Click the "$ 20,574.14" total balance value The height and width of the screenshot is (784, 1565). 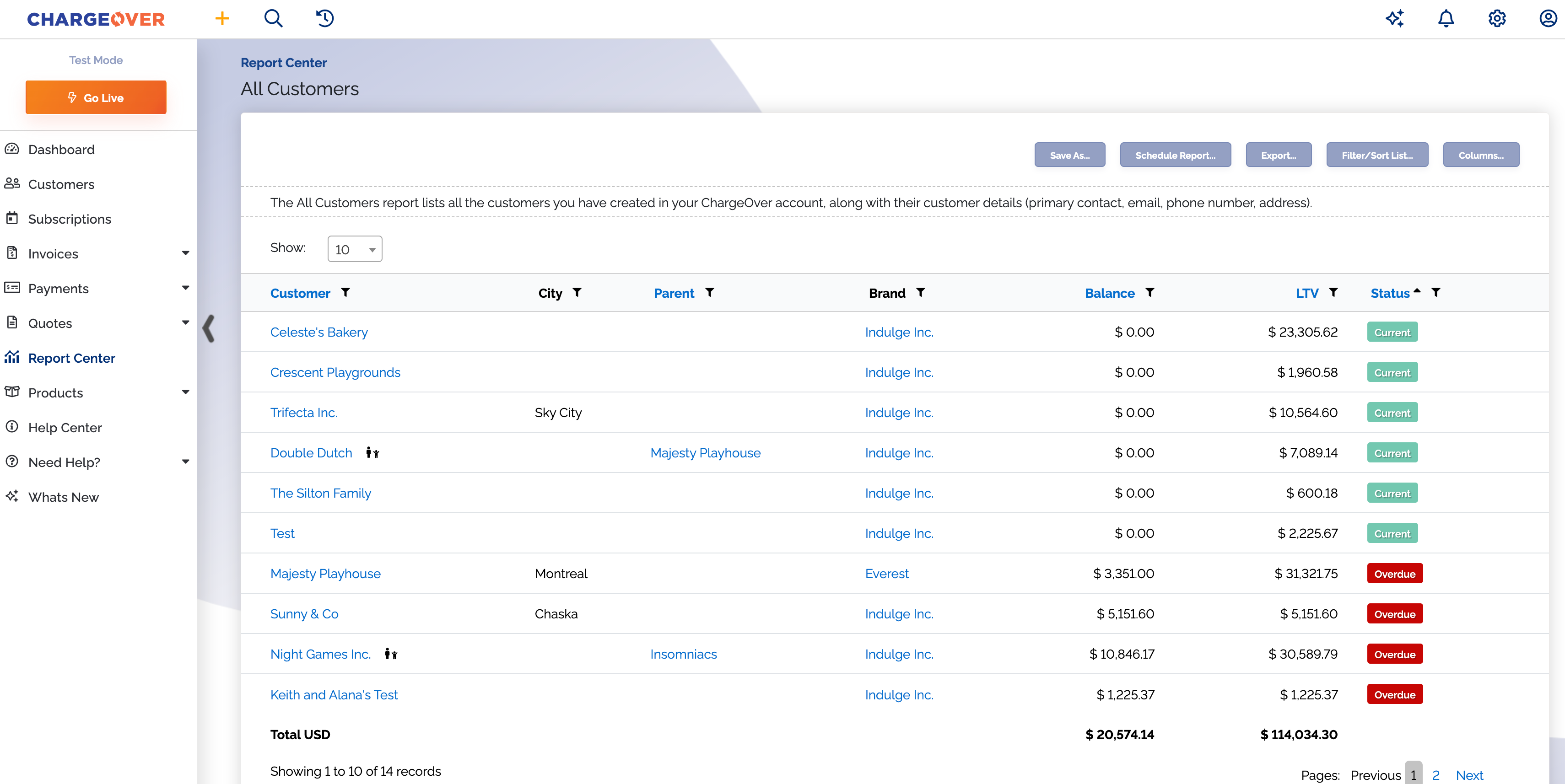[1120, 735]
